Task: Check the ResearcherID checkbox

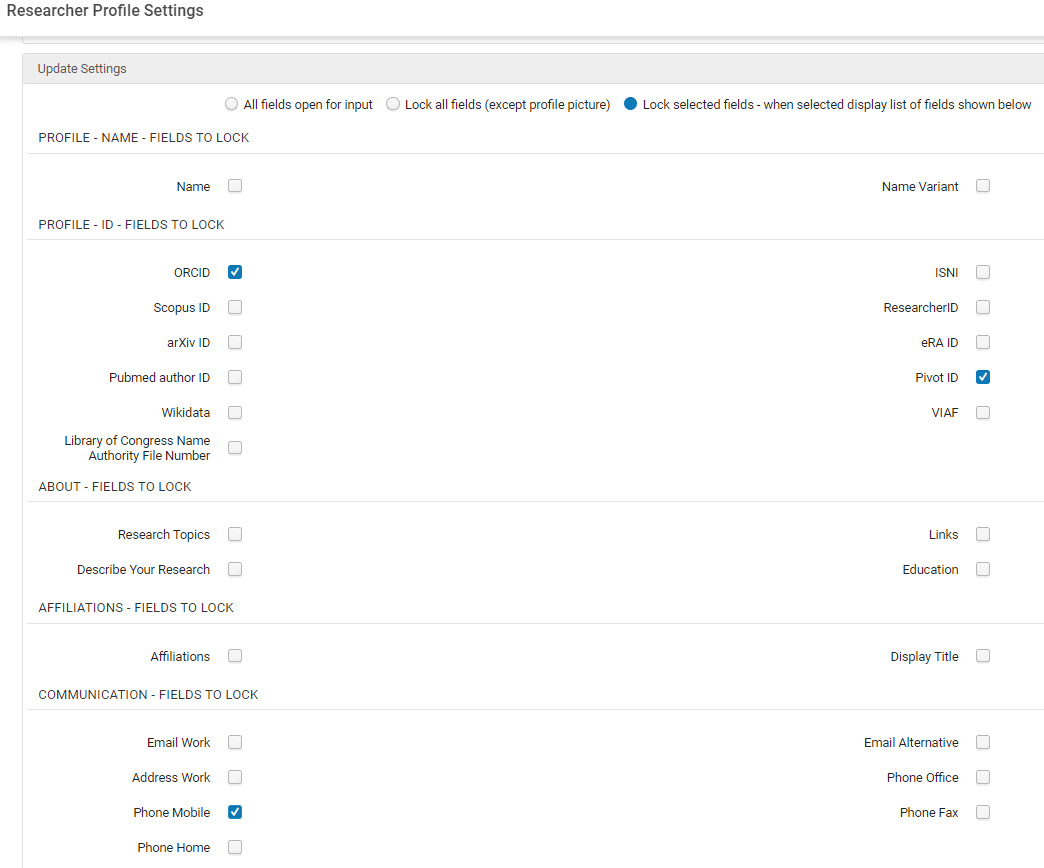Action: pos(983,307)
